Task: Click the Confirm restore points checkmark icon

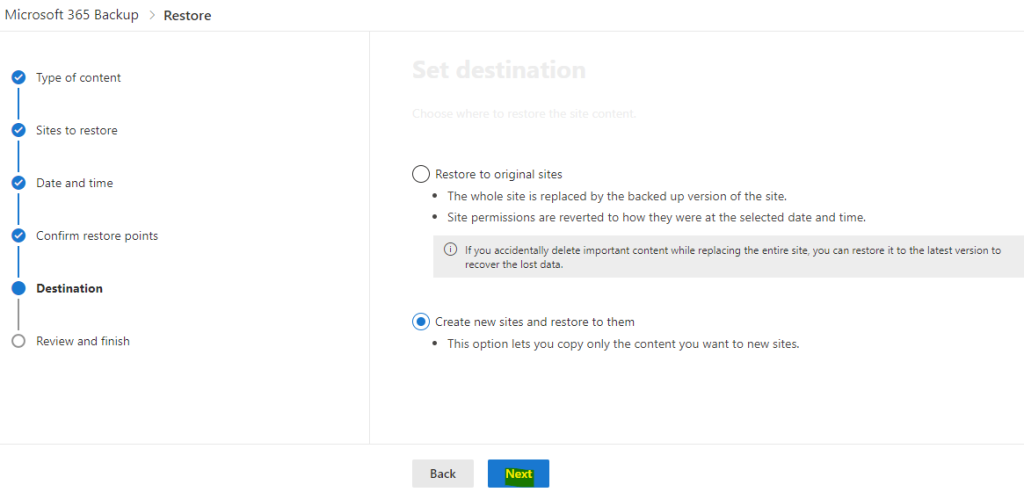Action: (18, 236)
